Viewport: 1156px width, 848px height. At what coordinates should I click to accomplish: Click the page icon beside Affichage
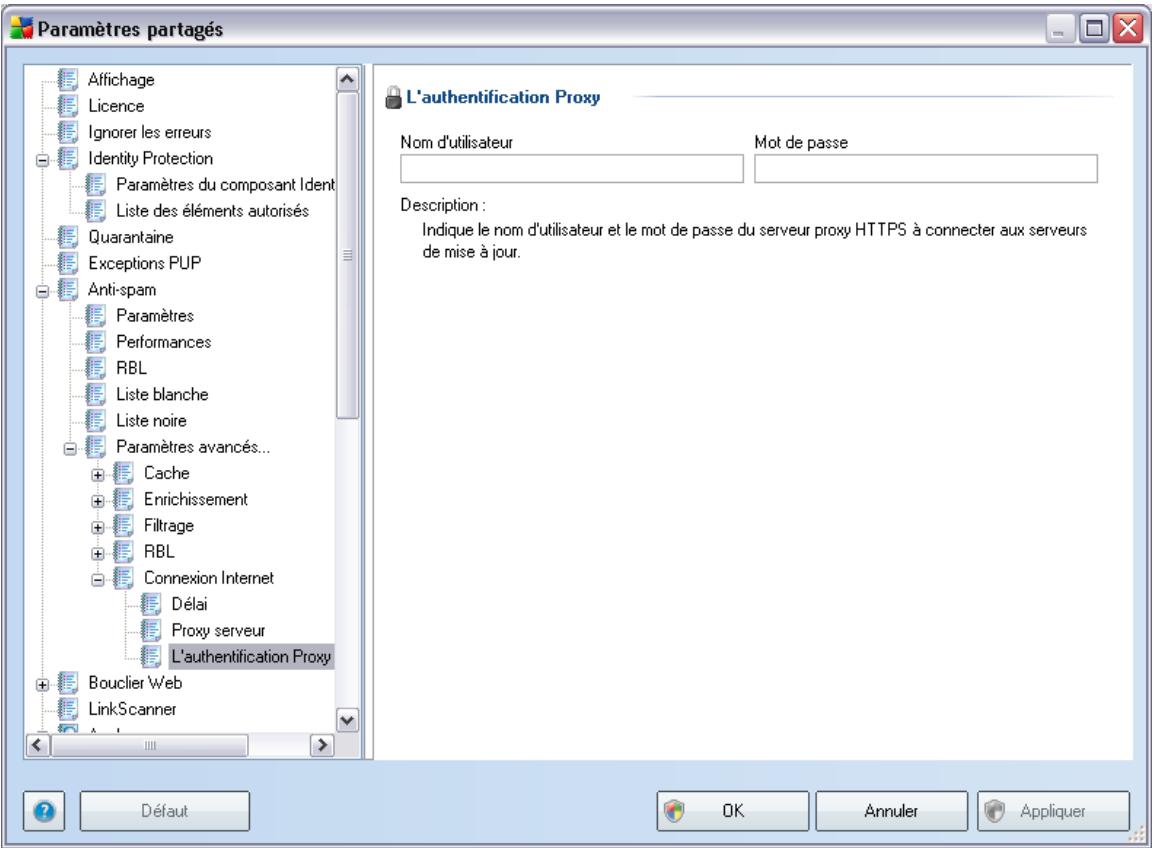point(67,80)
